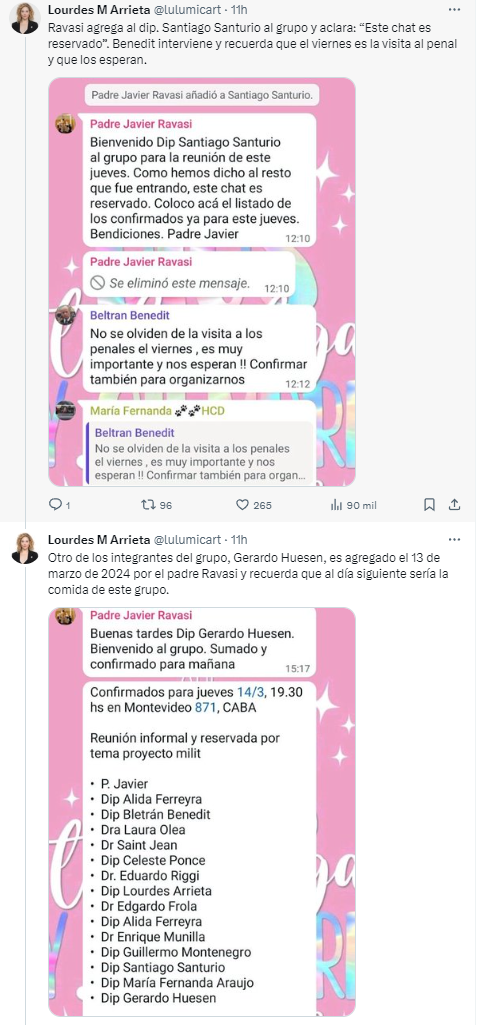The height and width of the screenshot is (1025, 477).
Task: Like the first tweet with 265 likes
Action: click(x=242, y=505)
